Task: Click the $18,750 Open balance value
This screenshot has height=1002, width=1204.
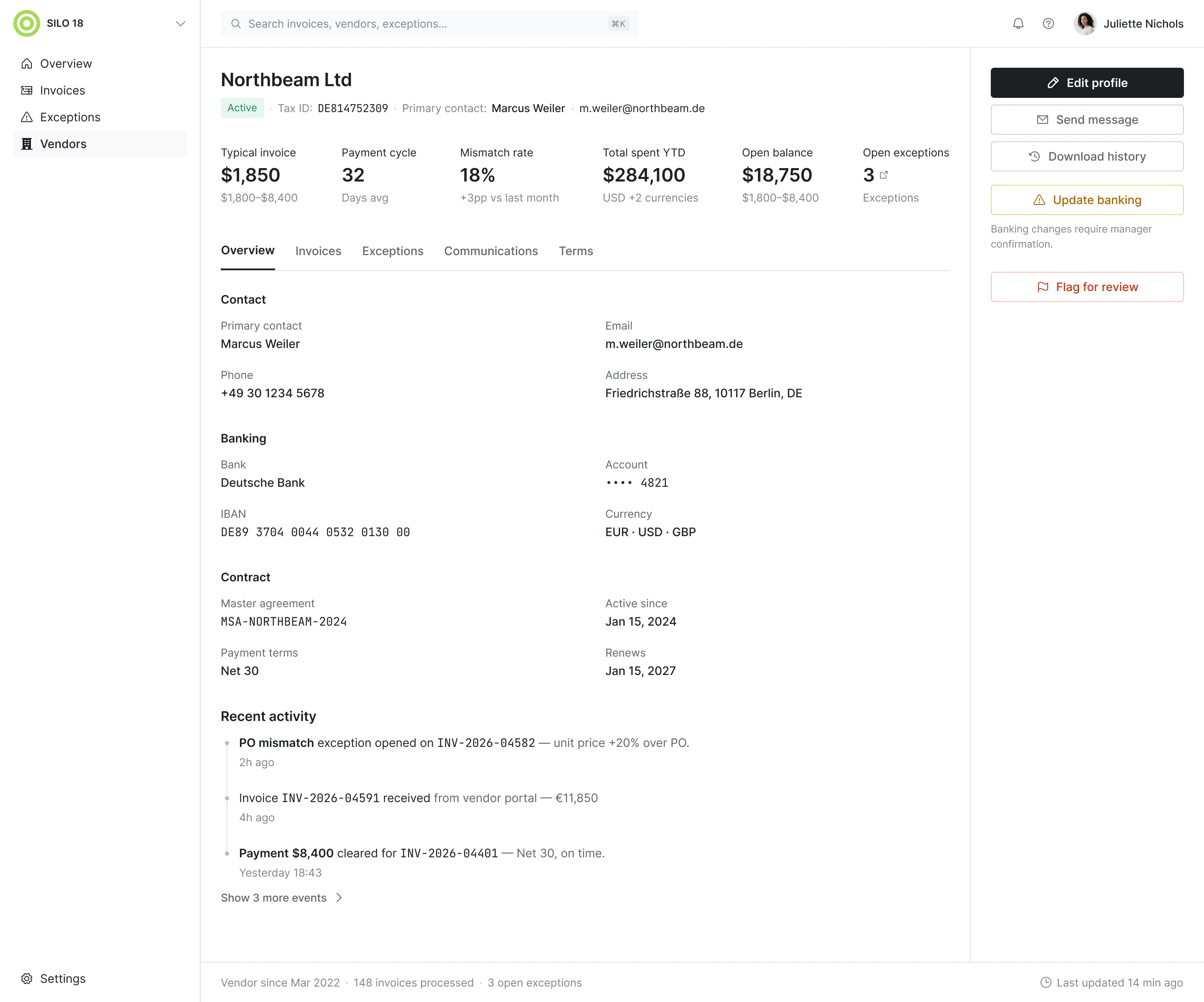Action: point(777,175)
